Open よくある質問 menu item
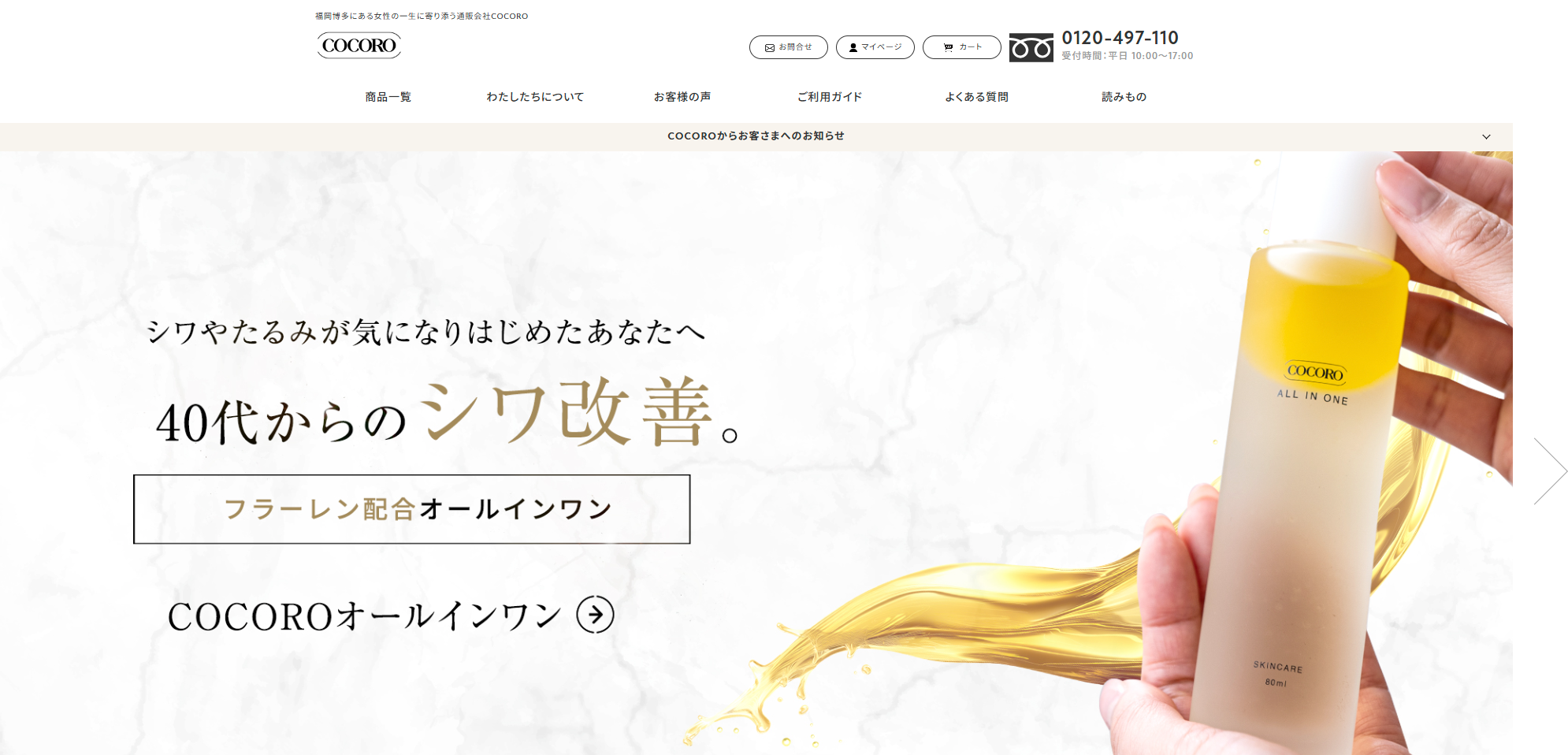The height and width of the screenshot is (755, 1568). click(976, 97)
